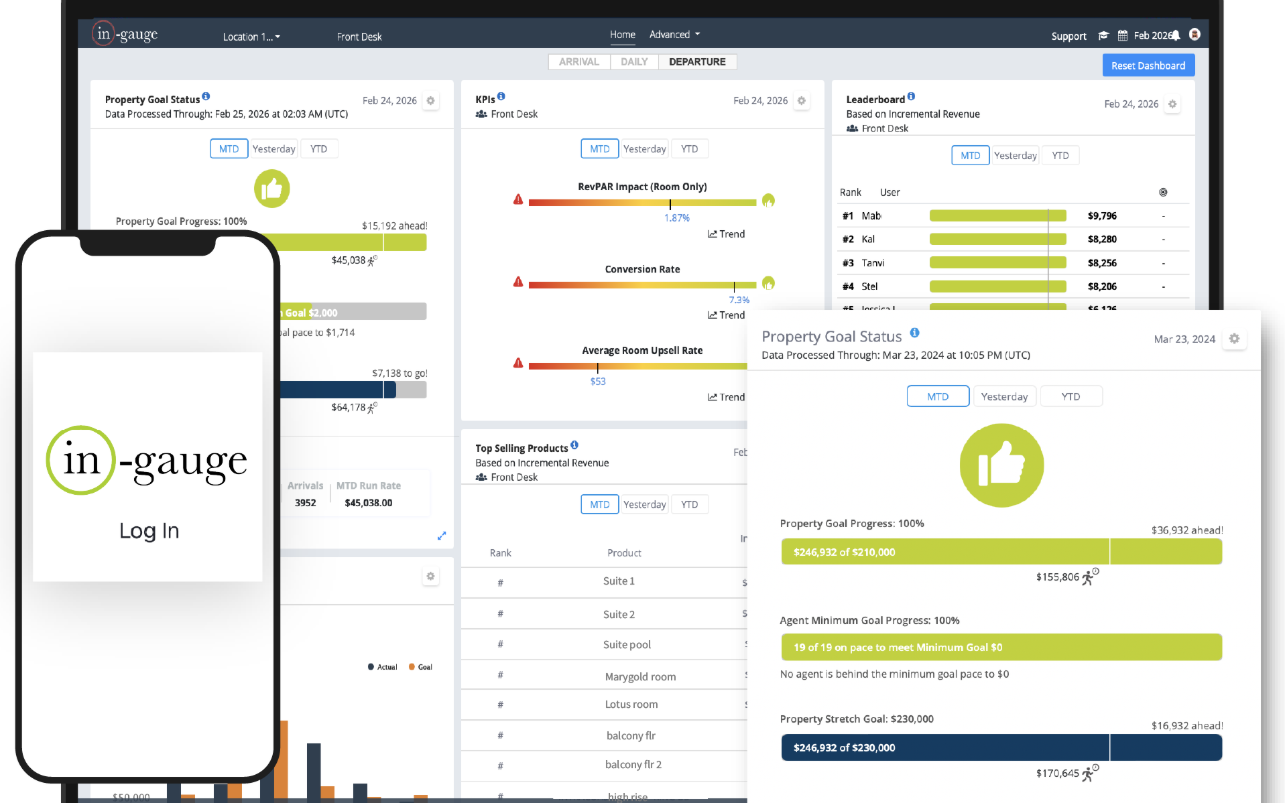Click the $246,932 of $230,000 stretch goal bar
Screen dimensions: 1285x803
(x=1002, y=748)
